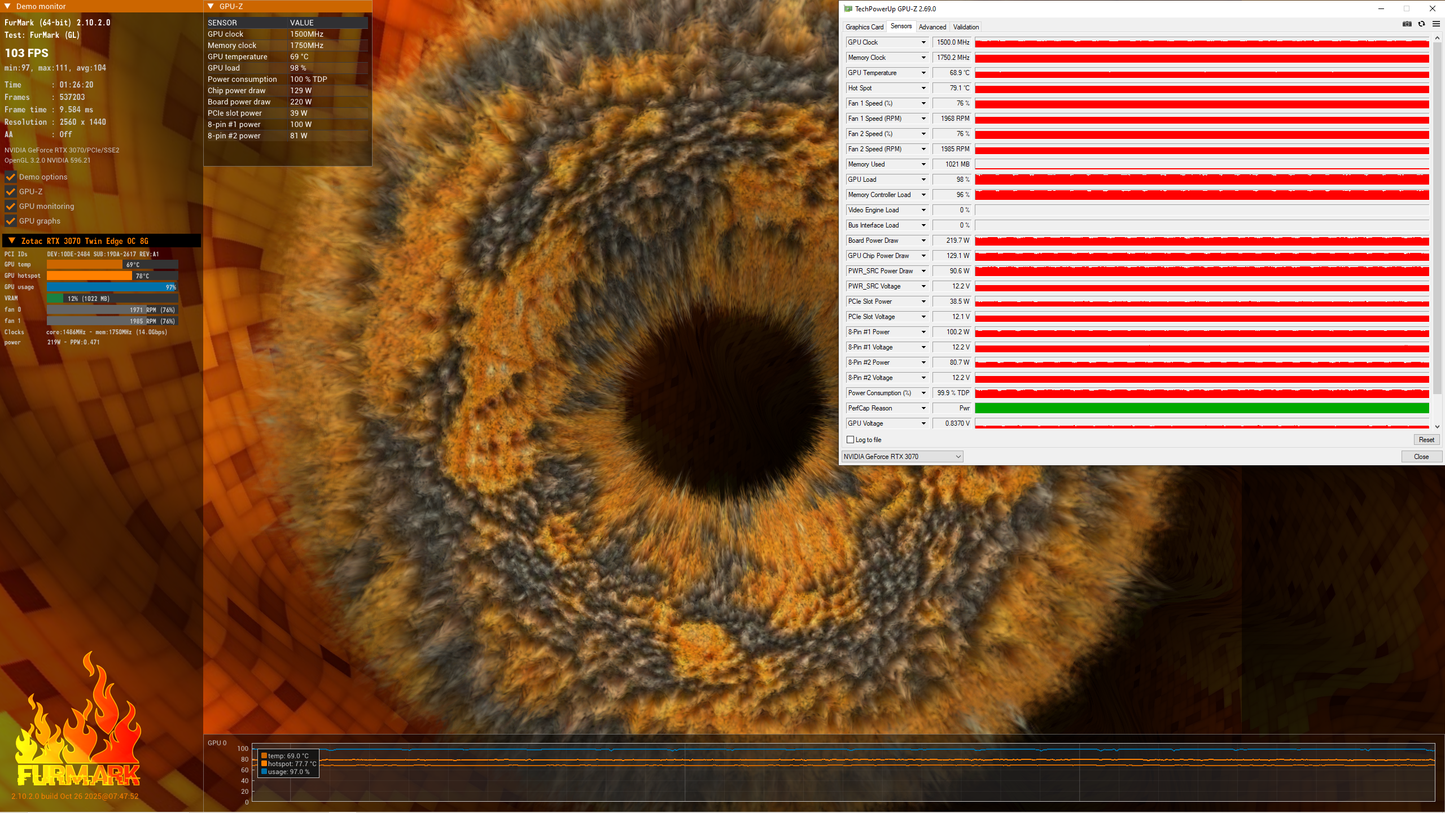Image resolution: width=1445 pixels, height=813 pixels.
Task: Click the Frame time 9.584 ms line
Action: (49, 110)
